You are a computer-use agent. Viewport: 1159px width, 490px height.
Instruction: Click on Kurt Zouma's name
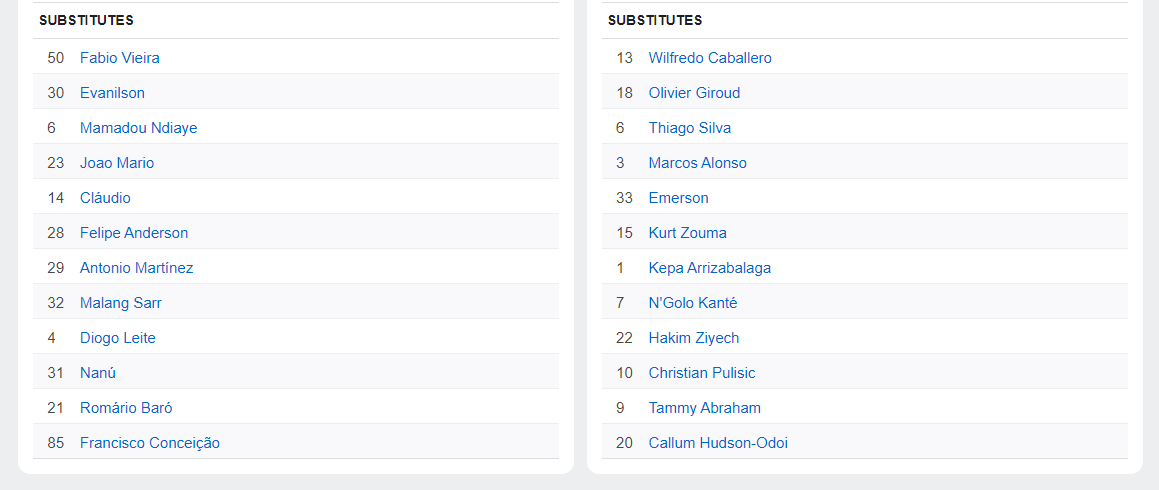(687, 233)
